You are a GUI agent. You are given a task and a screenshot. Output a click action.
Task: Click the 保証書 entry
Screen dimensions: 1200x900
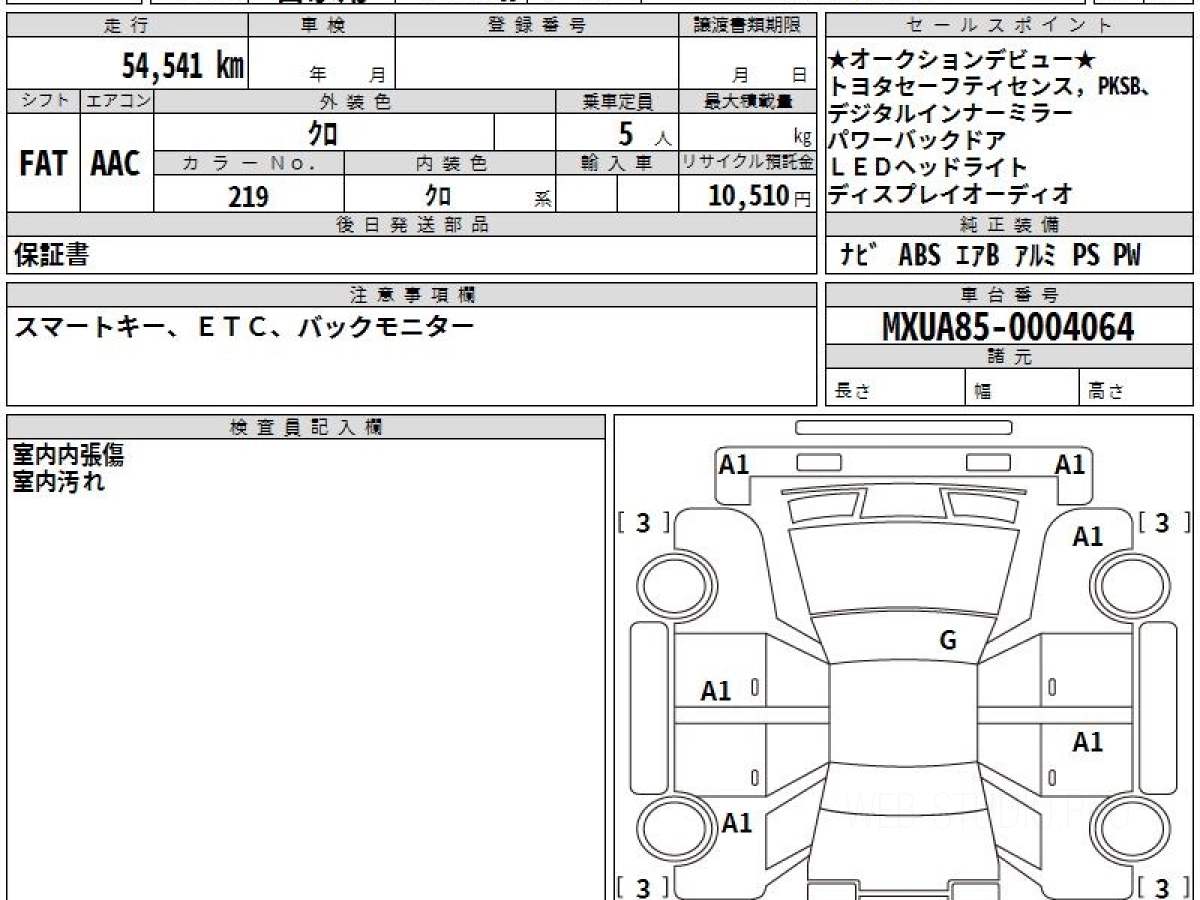coord(51,256)
